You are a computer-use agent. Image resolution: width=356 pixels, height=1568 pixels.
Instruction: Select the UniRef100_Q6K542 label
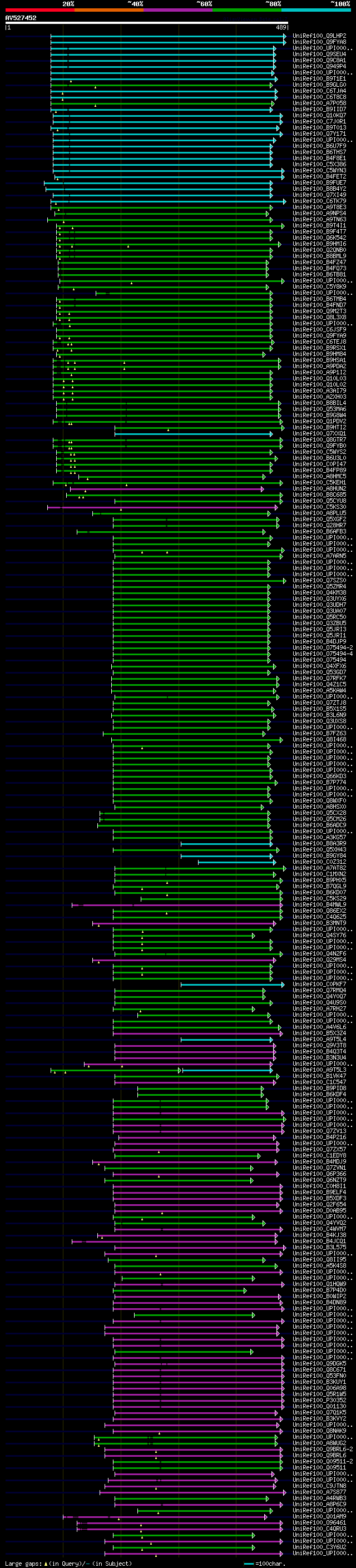(319, 238)
